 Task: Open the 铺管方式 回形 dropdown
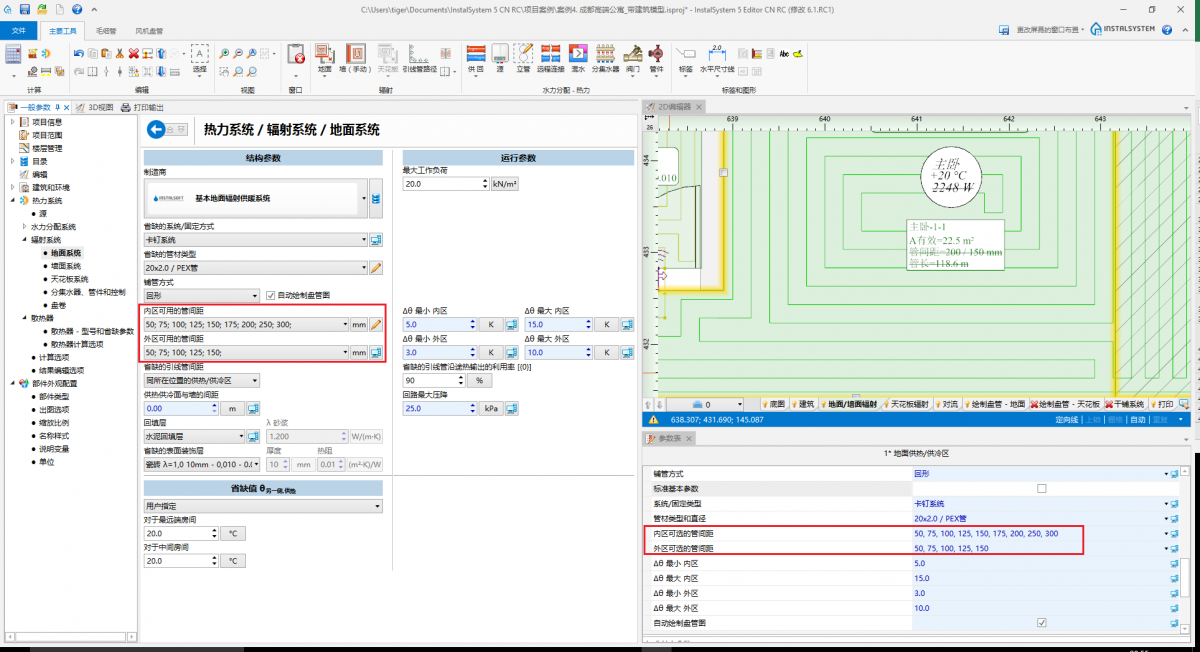[202, 296]
